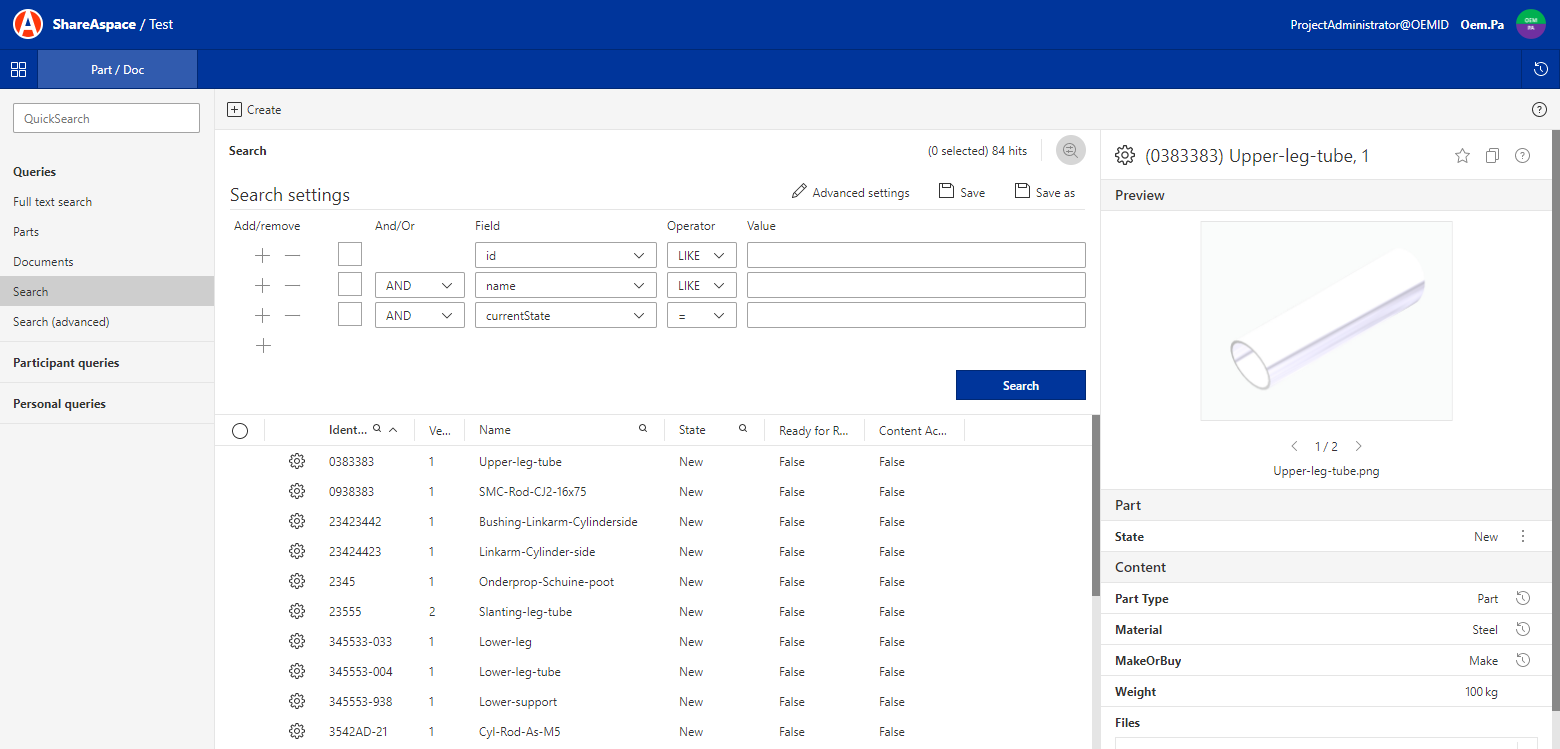Open the Field dropdown showing name

pos(565,286)
